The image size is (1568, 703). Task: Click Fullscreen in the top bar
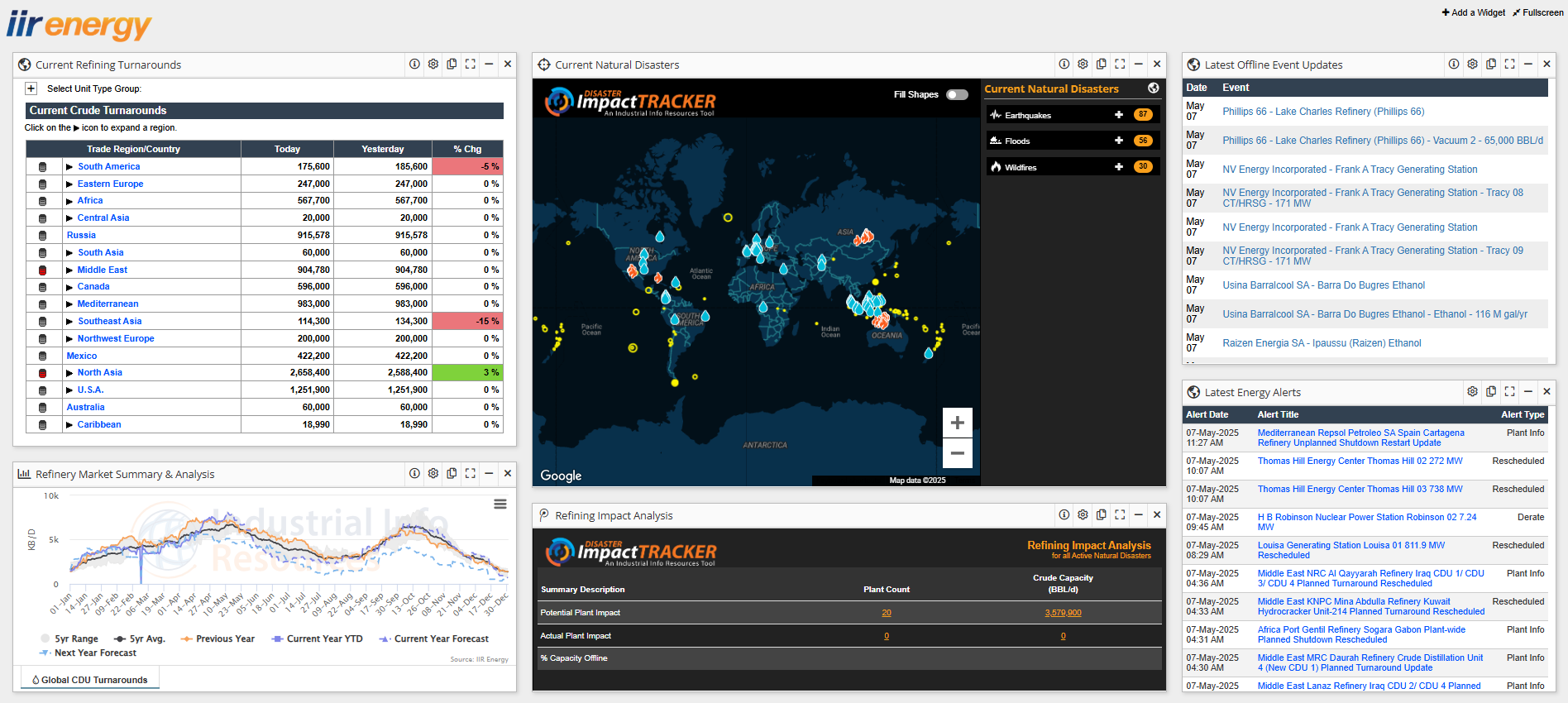point(1538,12)
